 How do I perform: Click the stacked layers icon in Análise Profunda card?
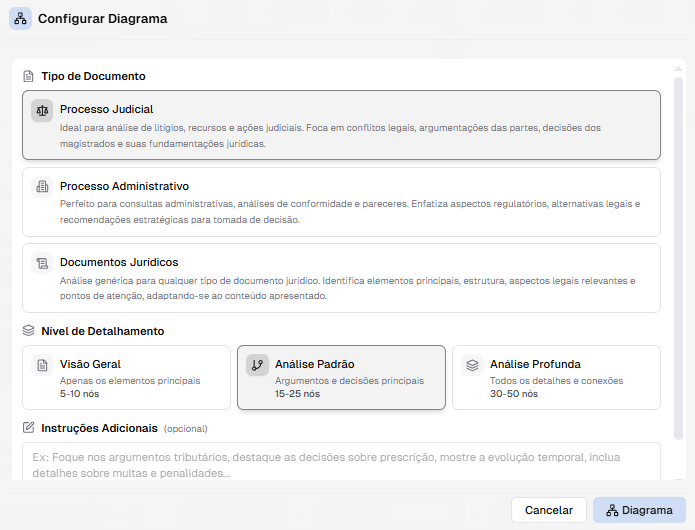coord(472,365)
